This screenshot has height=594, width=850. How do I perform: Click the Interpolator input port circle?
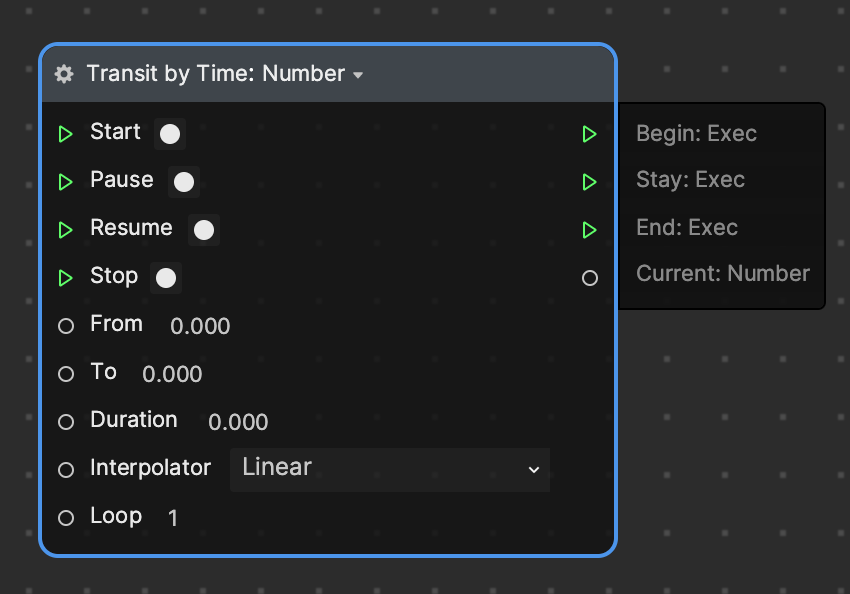(66, 470)
